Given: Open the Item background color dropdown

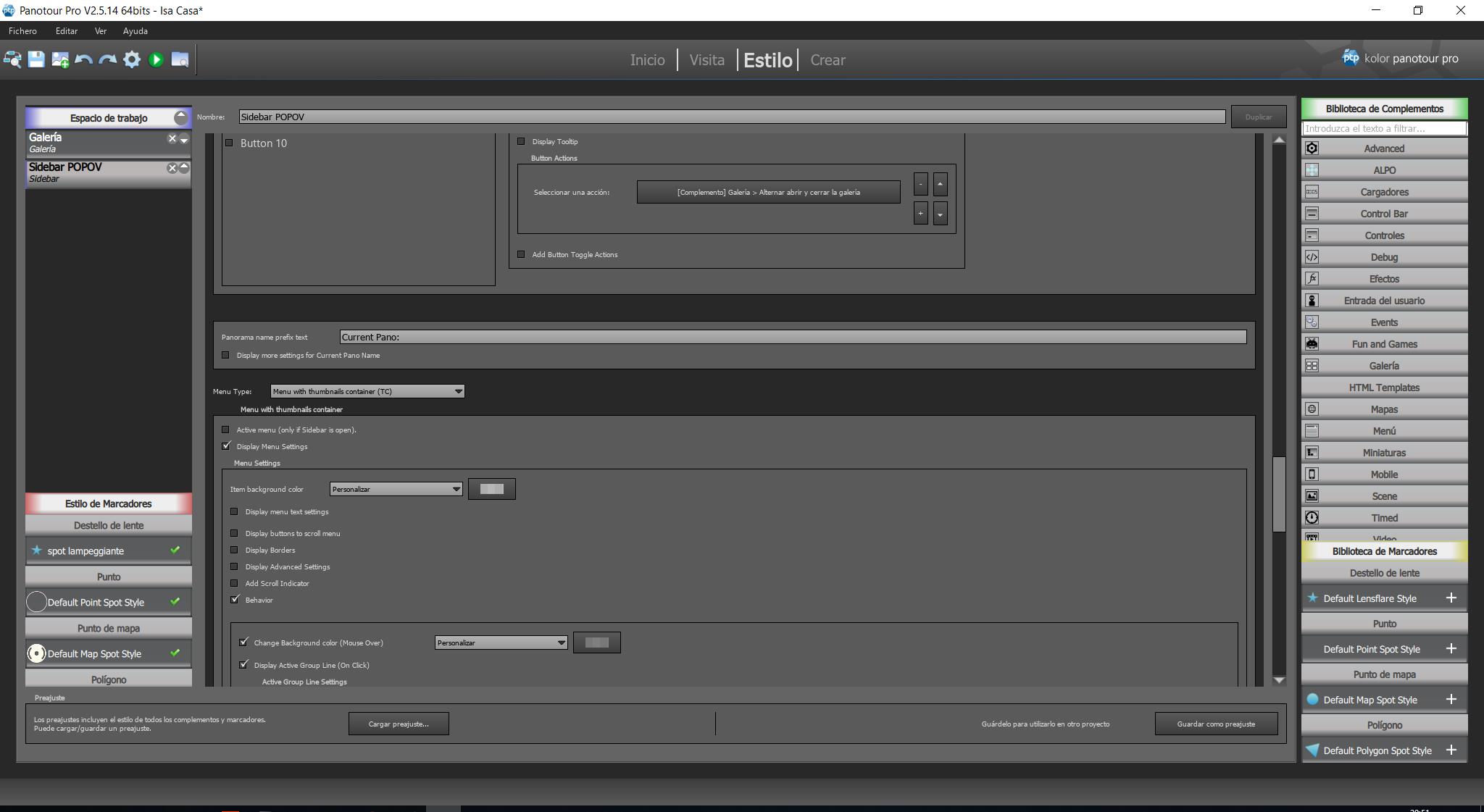Looking at the screenshot, I should point(396,489).
